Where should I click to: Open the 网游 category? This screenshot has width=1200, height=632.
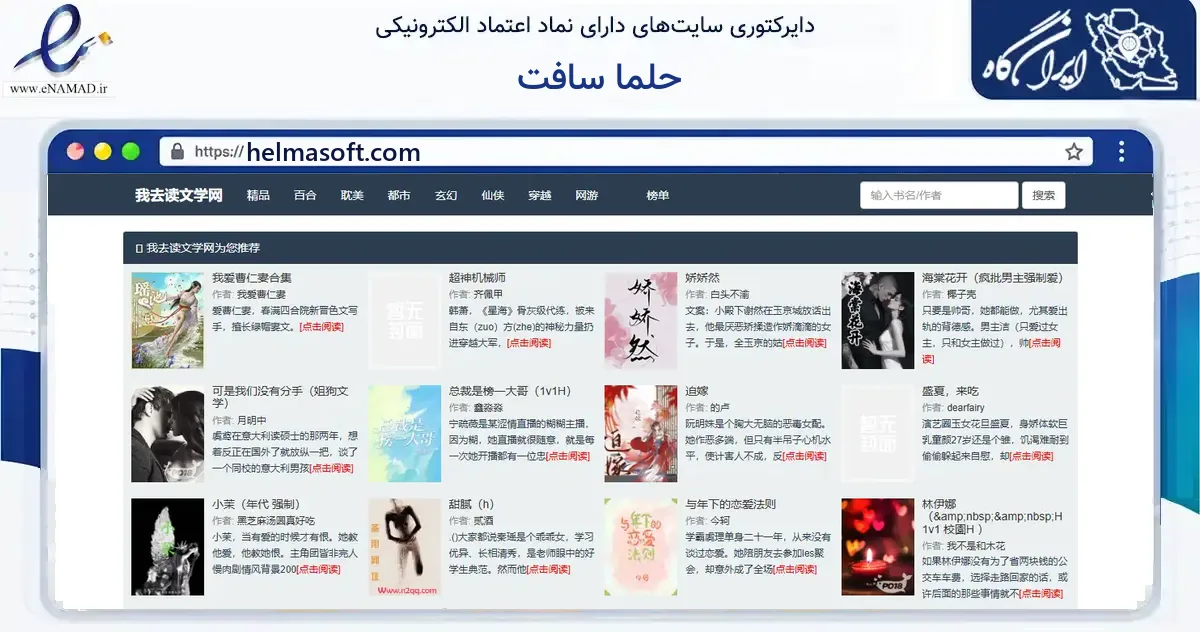(587, 195)
